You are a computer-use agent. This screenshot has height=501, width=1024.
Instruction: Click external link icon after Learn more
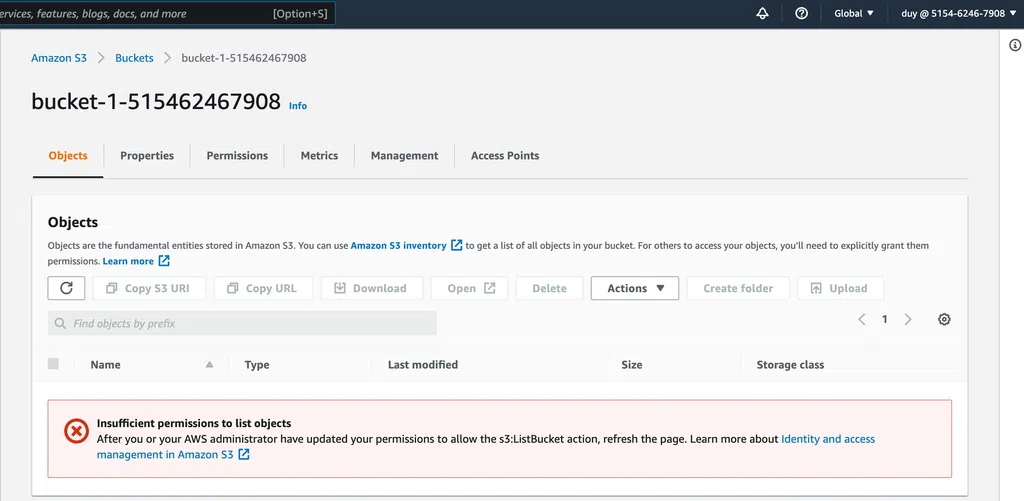164,261
